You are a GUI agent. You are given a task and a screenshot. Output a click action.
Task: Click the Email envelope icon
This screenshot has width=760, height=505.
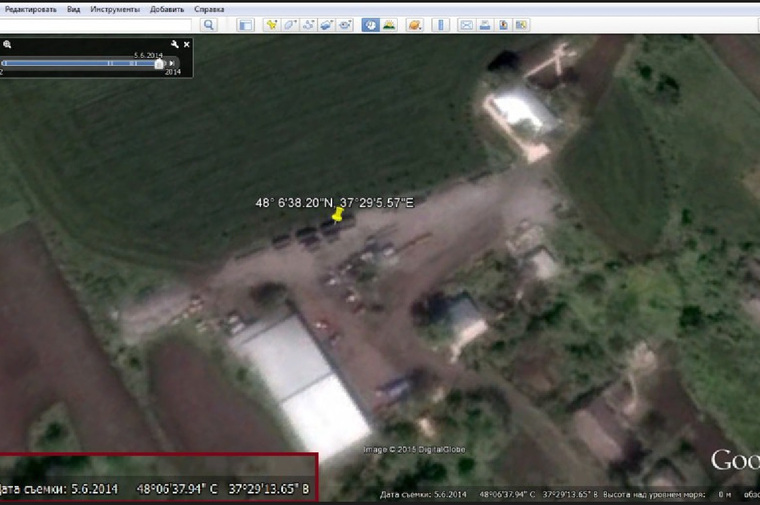466,25
